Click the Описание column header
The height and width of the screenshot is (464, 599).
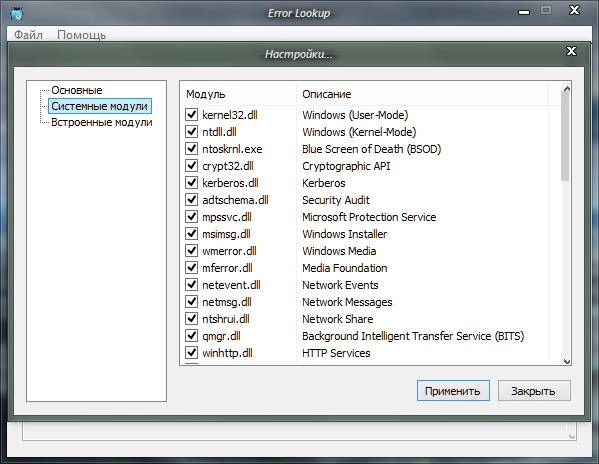422,94
